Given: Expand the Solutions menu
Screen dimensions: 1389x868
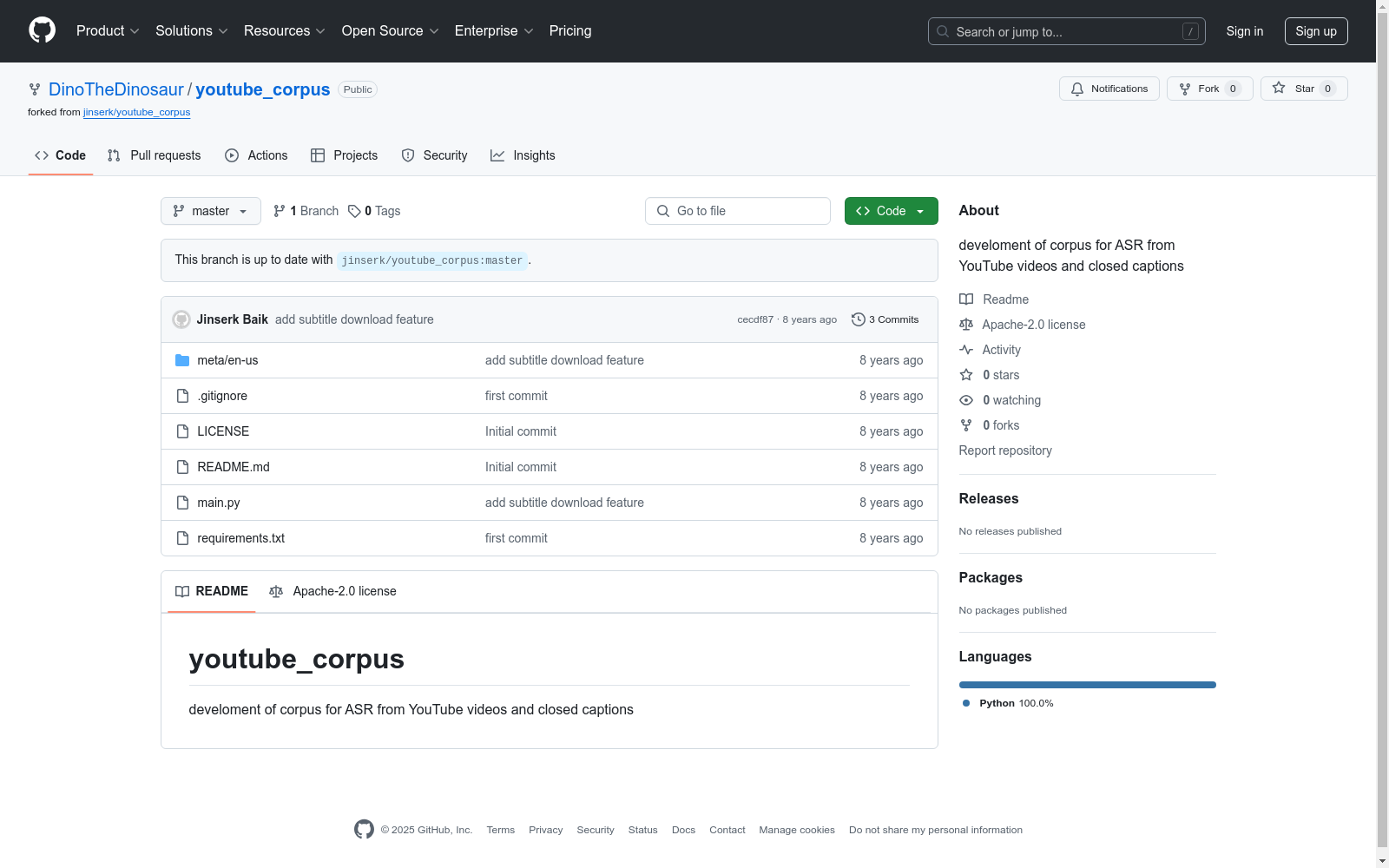Looking at the screenshot, I should [192, 31].
